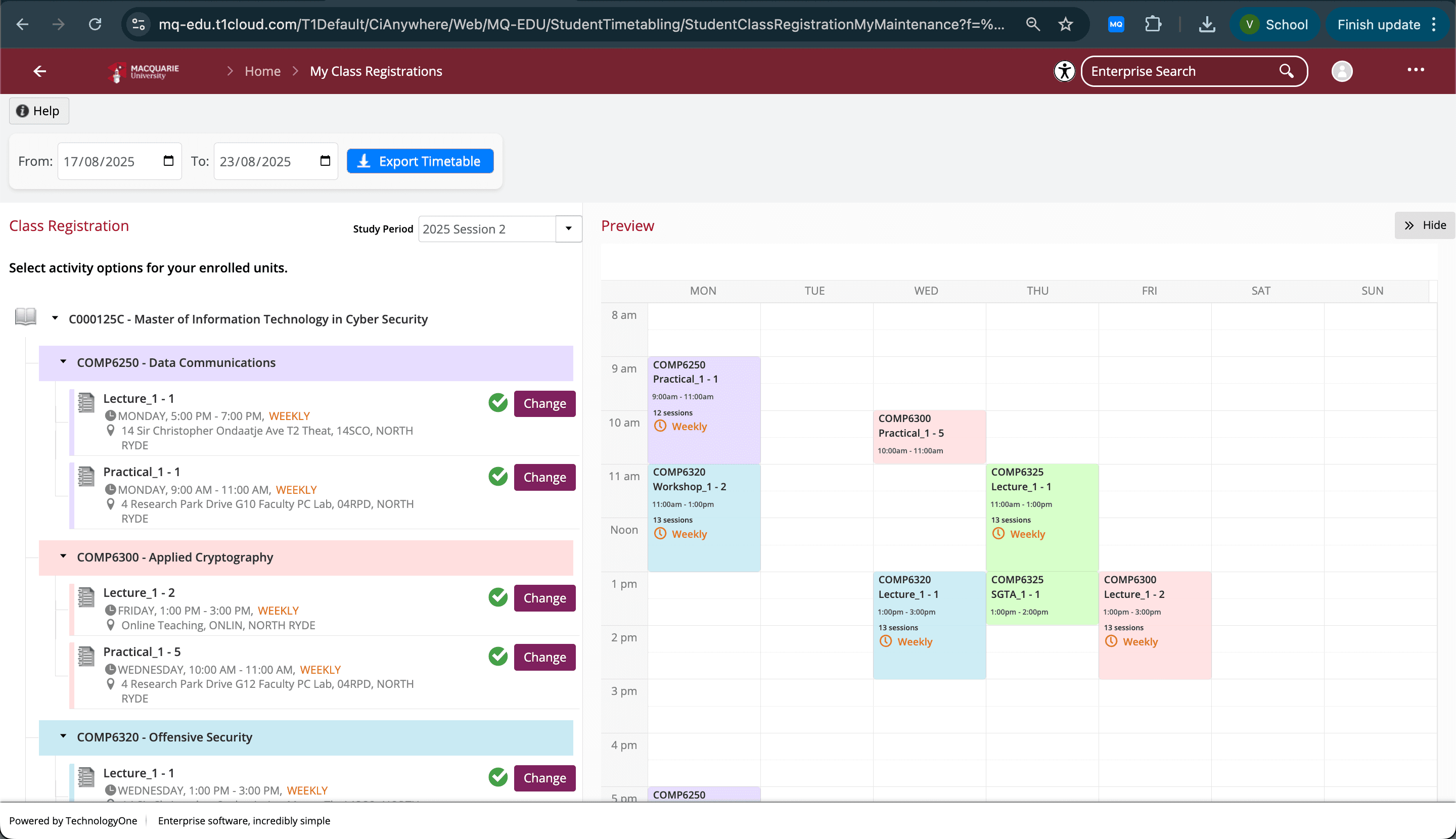Click document icon beside Practical_1 - 5
This screenshot has width=1456, height=839.
tap(86, 656)
